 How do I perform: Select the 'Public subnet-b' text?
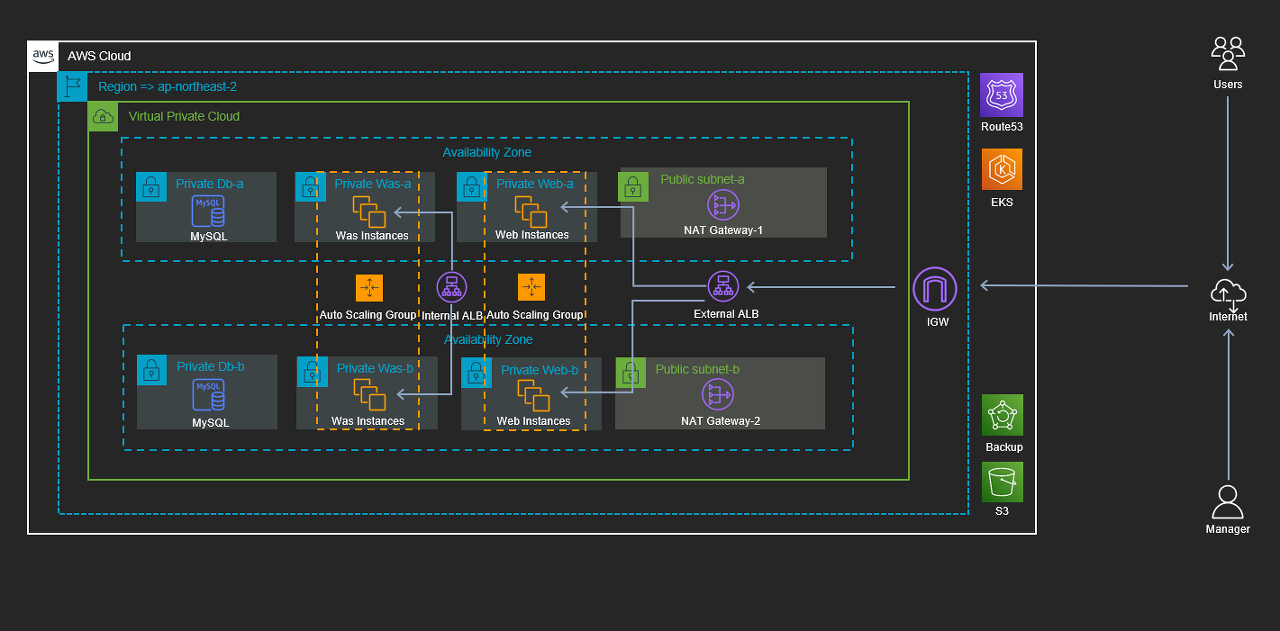point(698,369)
